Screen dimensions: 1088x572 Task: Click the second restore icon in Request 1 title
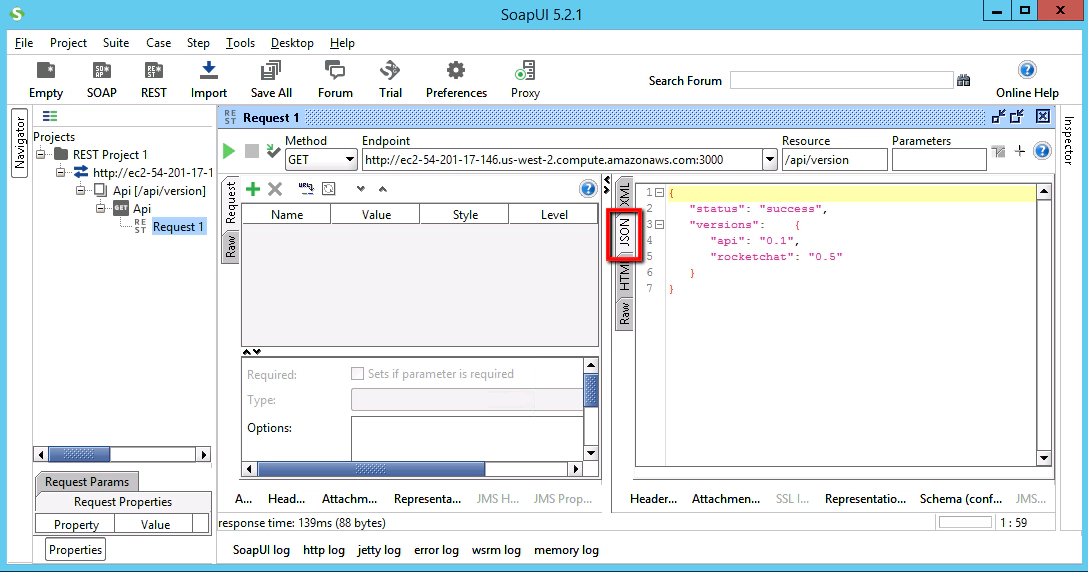[1017, 117]
